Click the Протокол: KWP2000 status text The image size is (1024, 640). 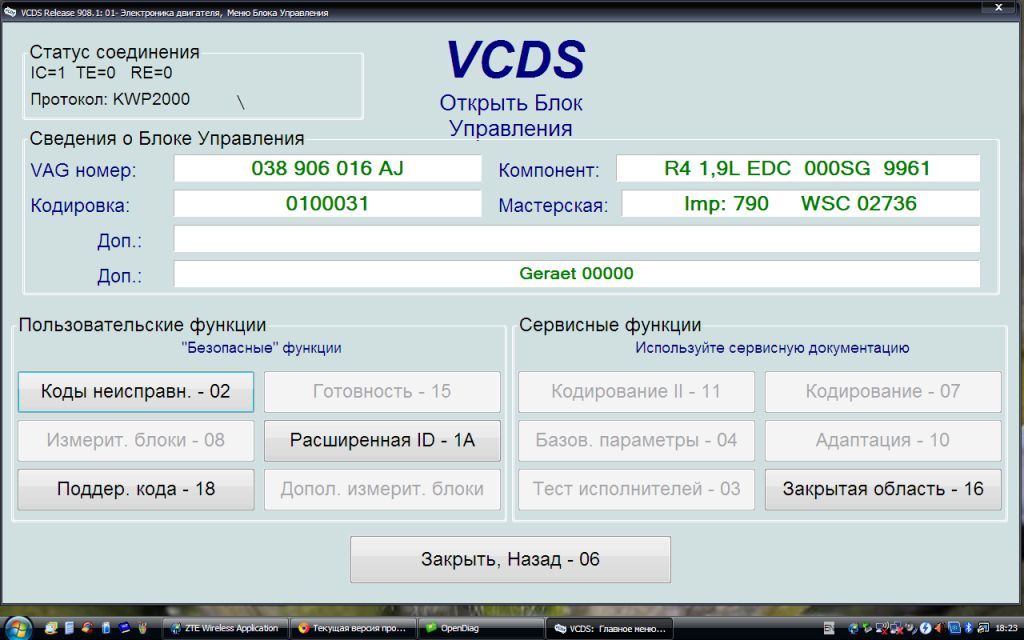(110, 99)
